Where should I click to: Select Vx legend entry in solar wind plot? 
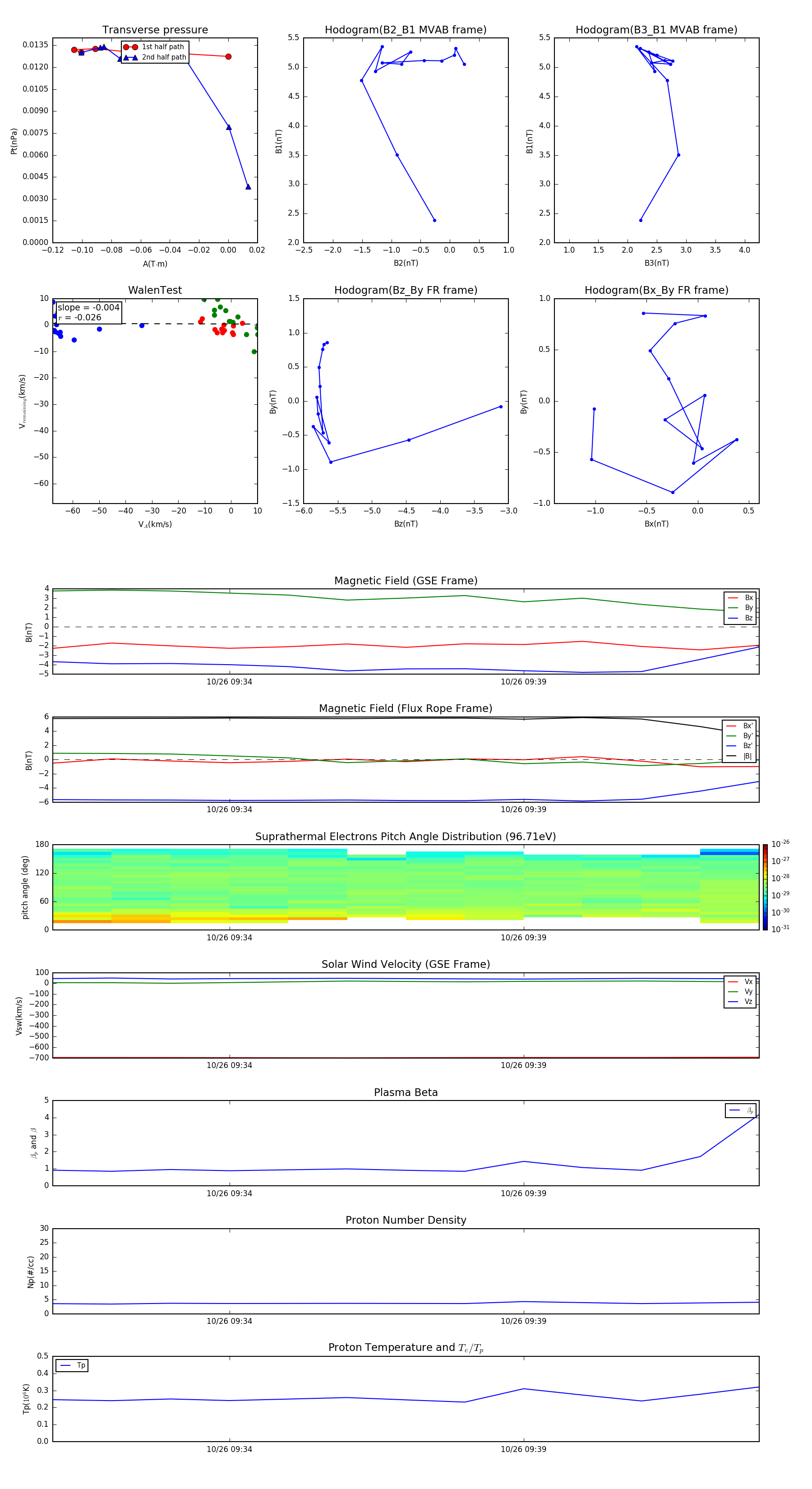(740, 981)
